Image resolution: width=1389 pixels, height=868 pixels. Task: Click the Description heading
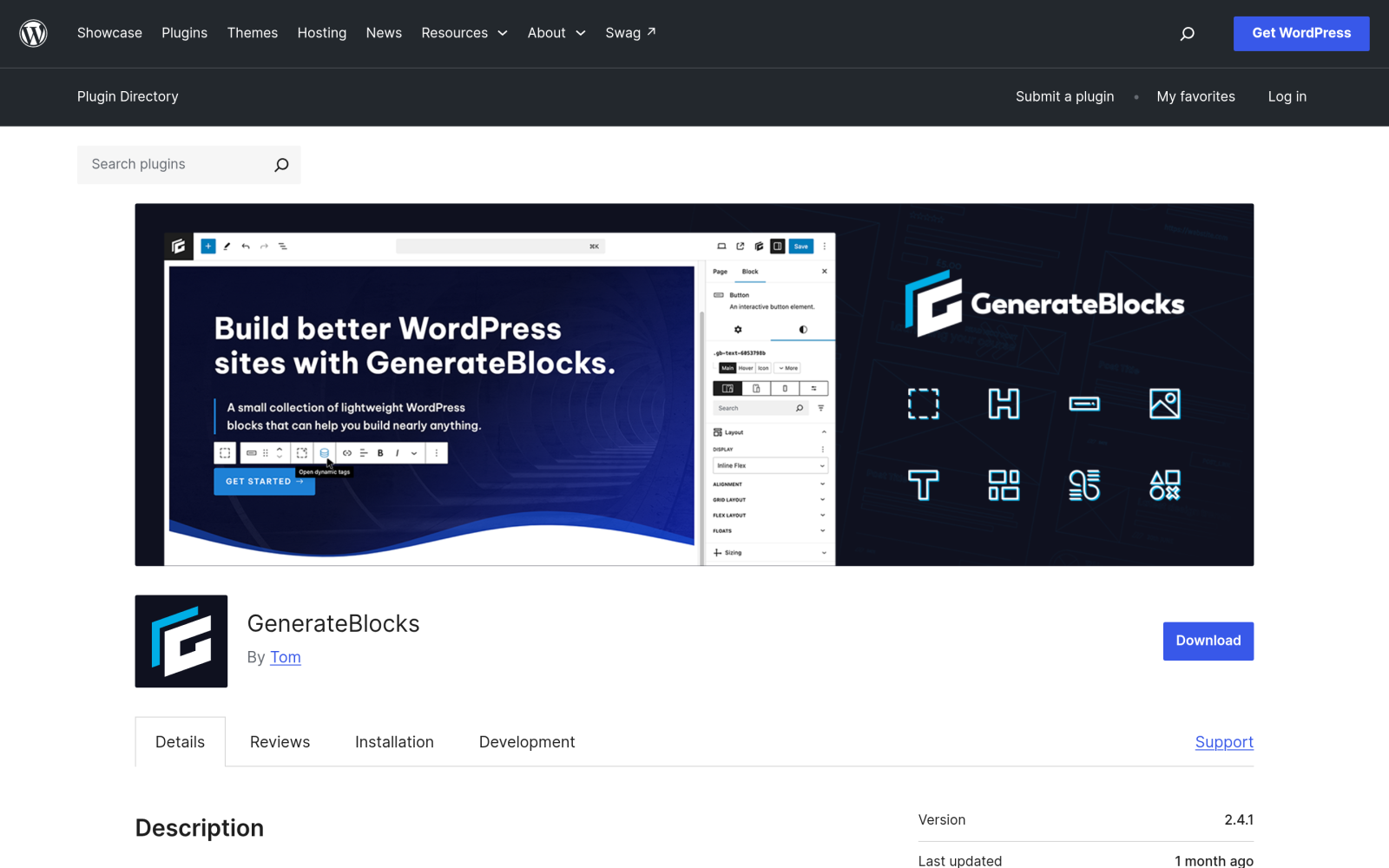(200, 828)
